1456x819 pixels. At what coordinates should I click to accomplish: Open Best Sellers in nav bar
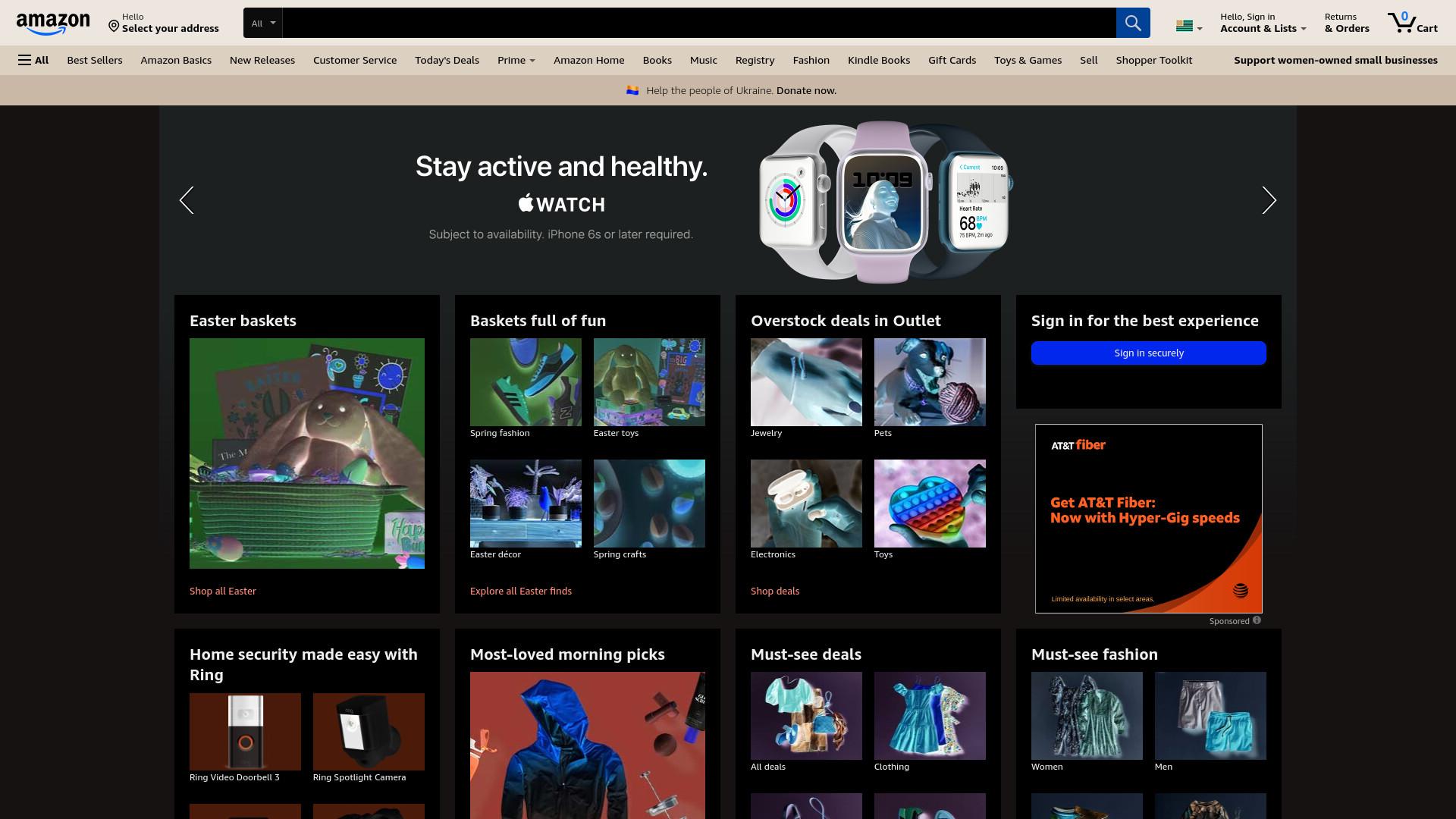pos(95,60)
